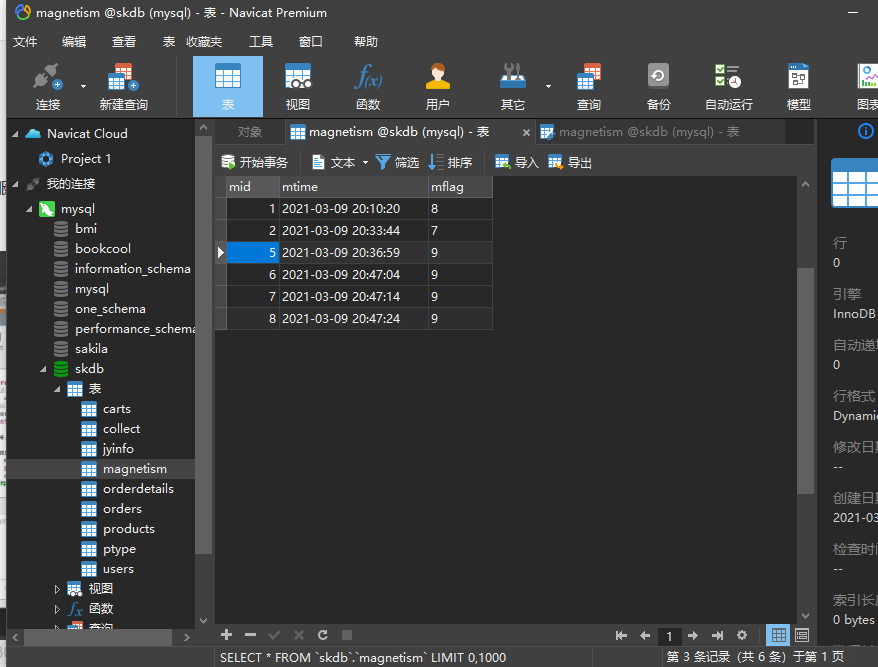Open page settings gear icon
This screenshot has height=667, width=878.
[742, 635]
